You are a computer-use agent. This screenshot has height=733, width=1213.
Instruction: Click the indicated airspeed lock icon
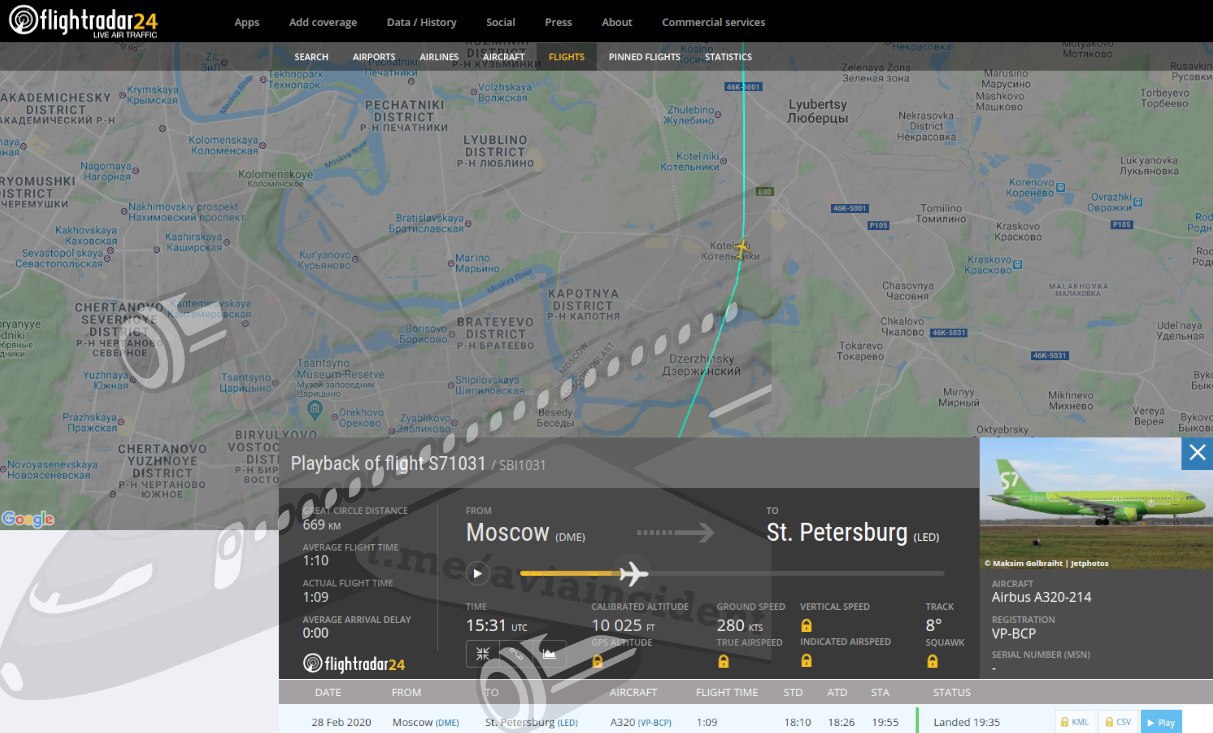pyautogui.click(x=806, y=660)
